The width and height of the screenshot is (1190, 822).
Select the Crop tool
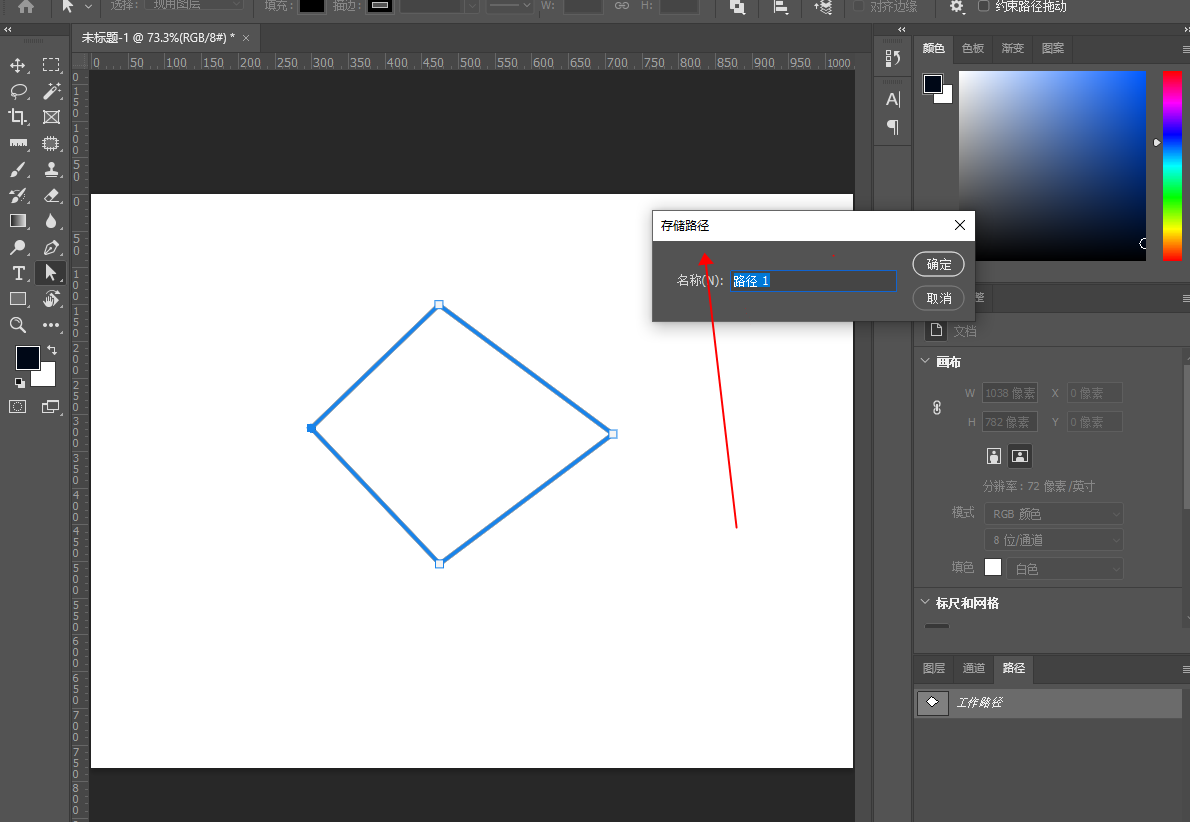(18, 117)
